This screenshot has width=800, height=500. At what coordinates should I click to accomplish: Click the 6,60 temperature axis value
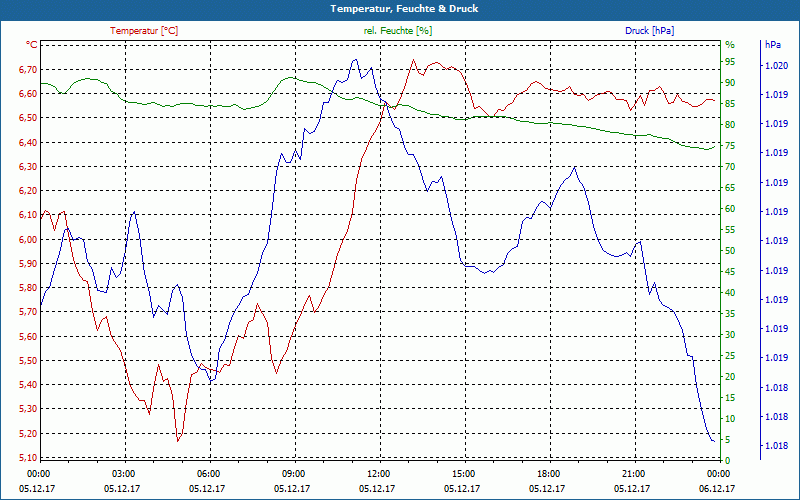pos(28,93)
